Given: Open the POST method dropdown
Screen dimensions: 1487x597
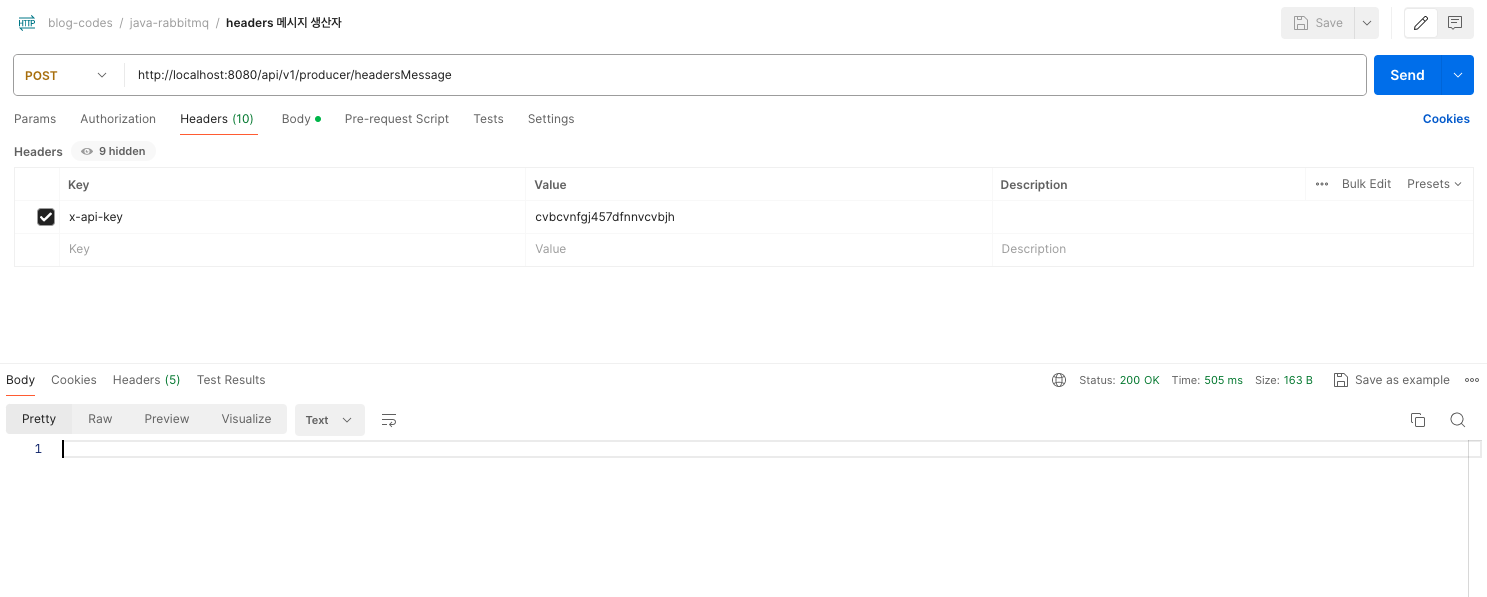Looking at the screenshot, I should (x=68, y=75).
